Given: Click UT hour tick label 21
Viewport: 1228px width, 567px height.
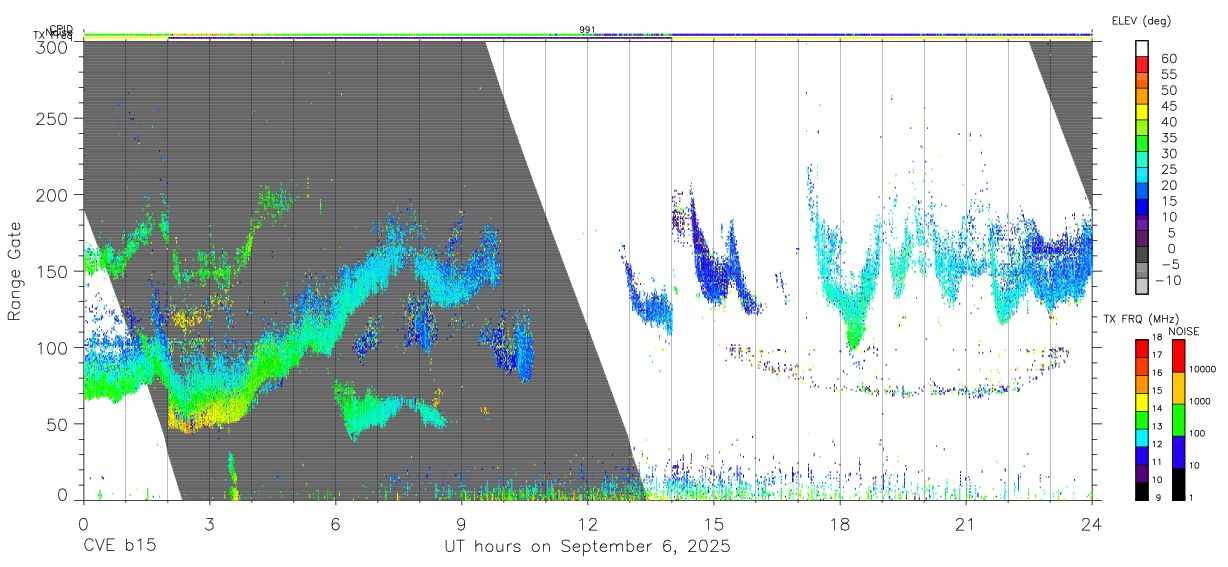Looking at the screenshot, I should point(965,524).
